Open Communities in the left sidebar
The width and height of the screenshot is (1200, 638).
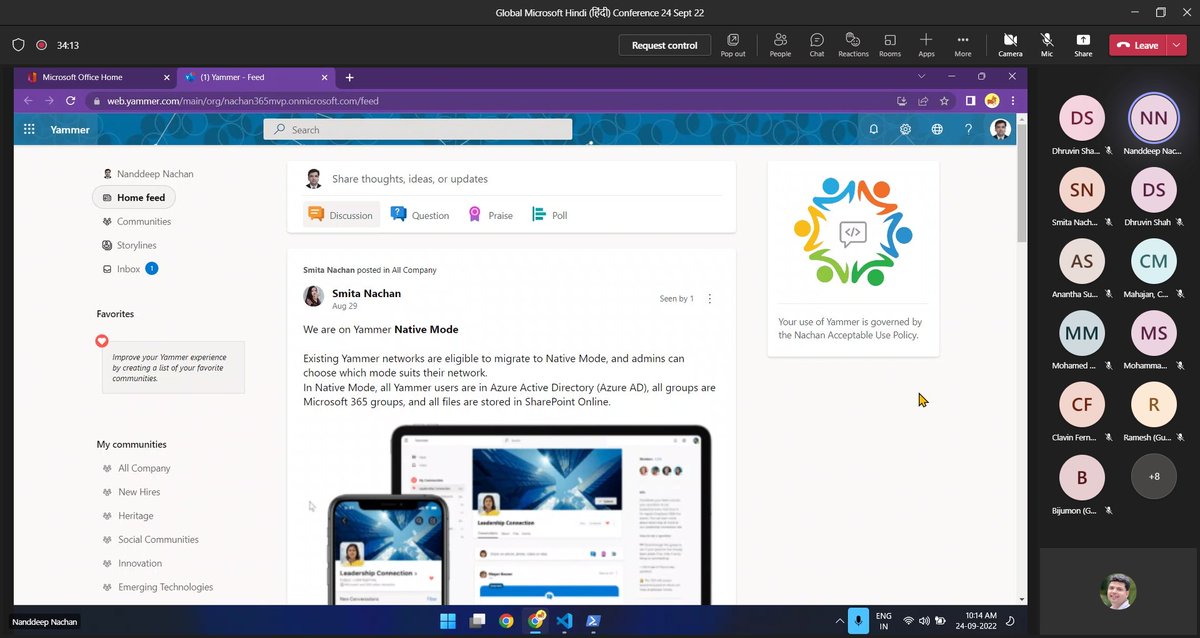click(x=137, y=221)
